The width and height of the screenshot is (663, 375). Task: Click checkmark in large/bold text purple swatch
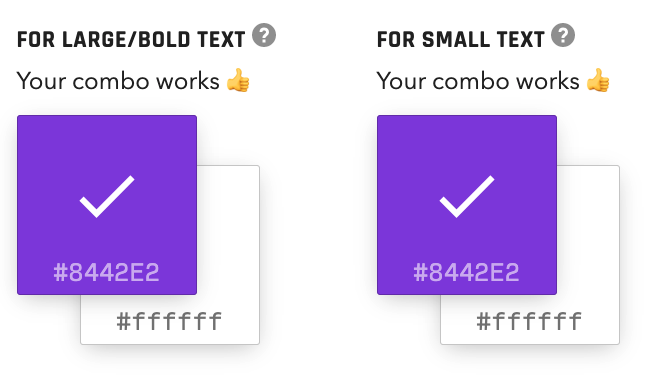107,197
